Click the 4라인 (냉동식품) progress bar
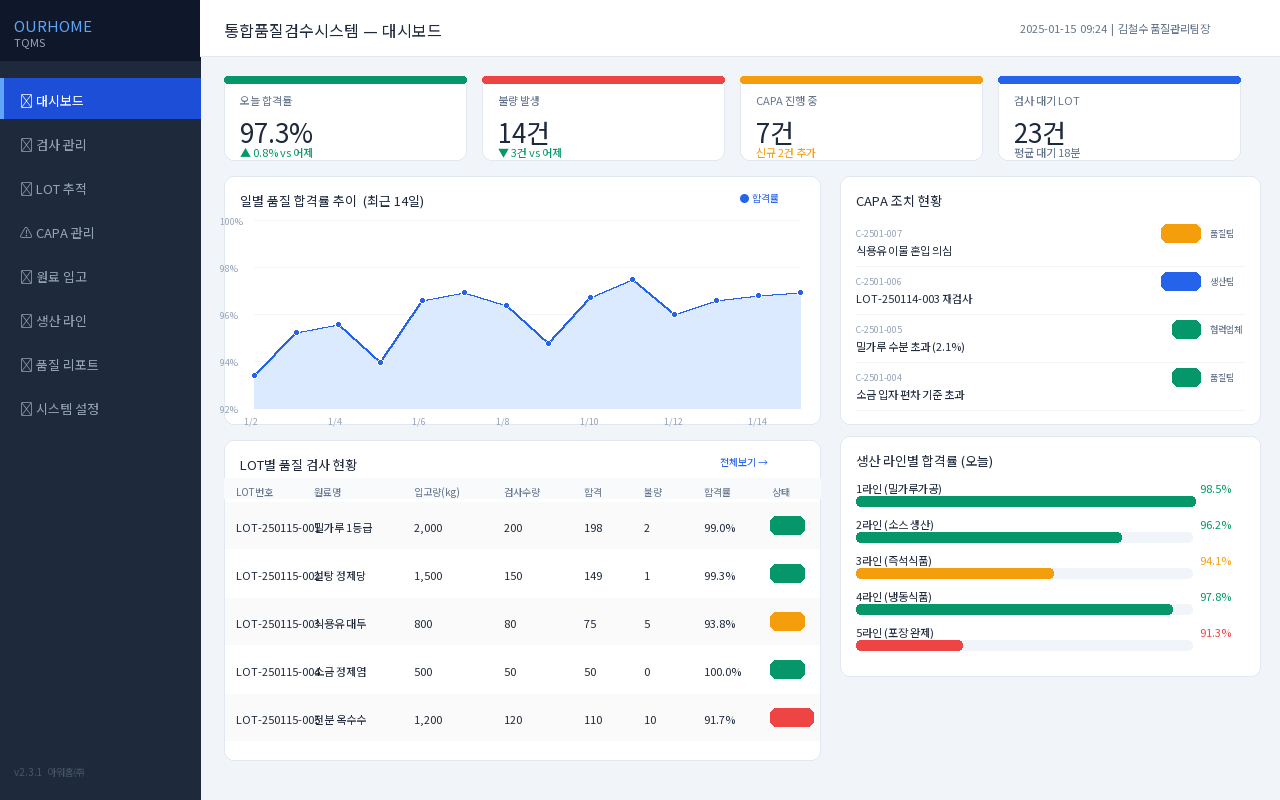The height and width of the screenshot is (800, 1280). pos(1025,609)
